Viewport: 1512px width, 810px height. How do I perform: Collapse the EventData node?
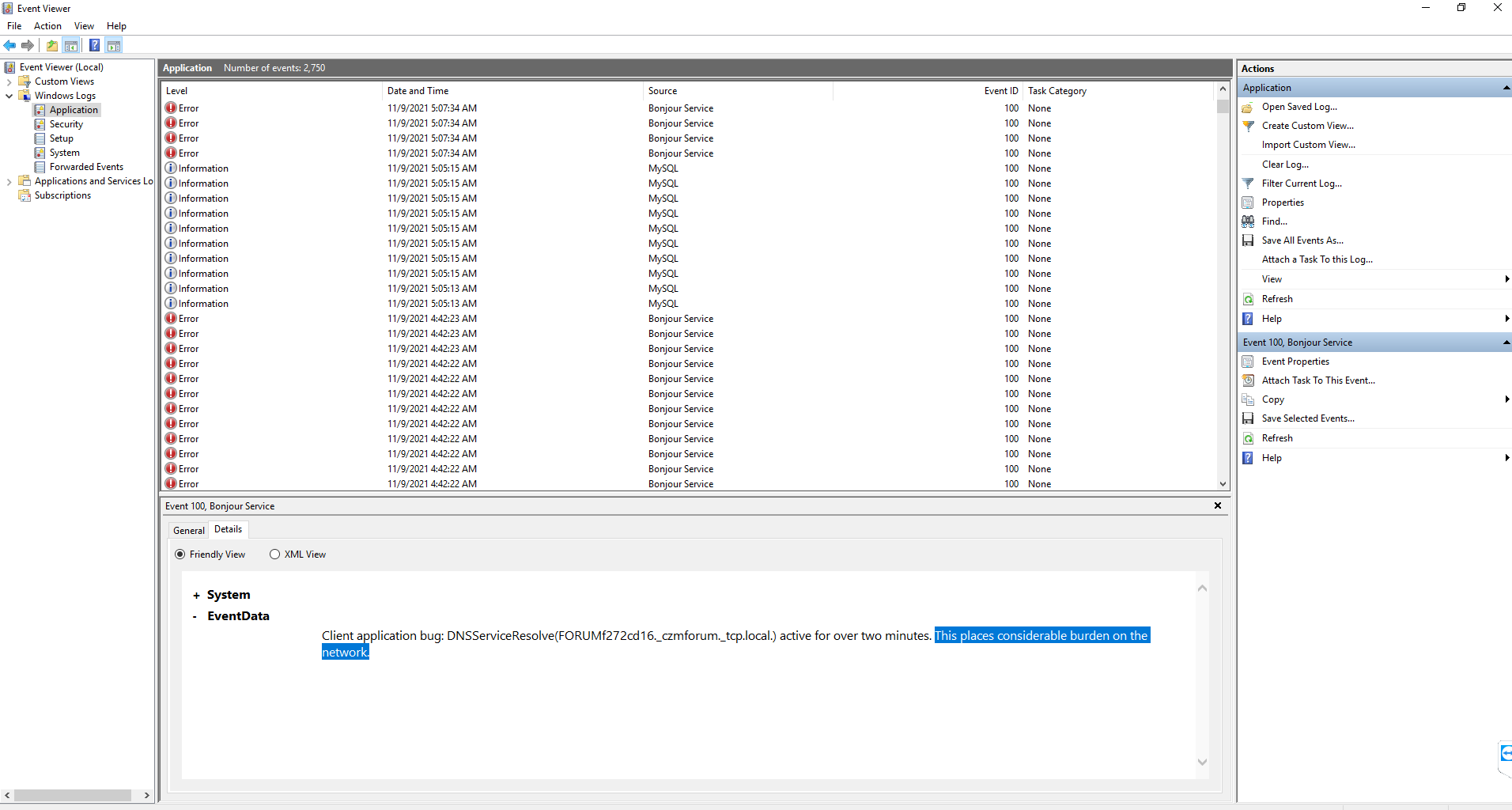click(195, 617)
